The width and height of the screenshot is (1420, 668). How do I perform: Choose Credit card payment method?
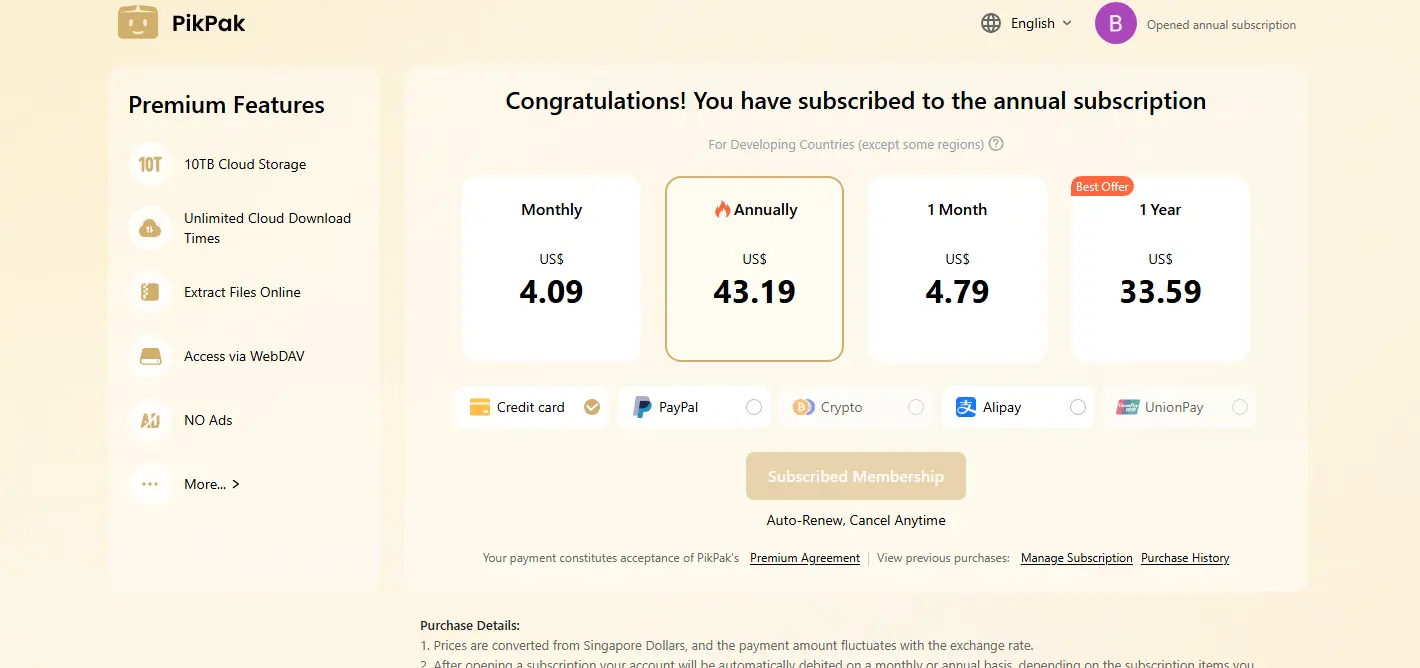pyautogui.click(x=532, y=407)
